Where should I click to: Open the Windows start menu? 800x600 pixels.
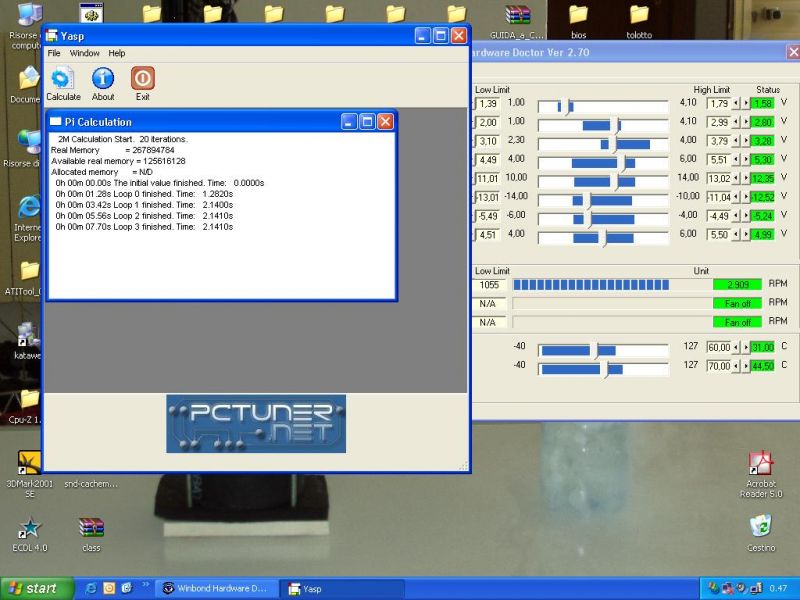click(x=36, y=588)
